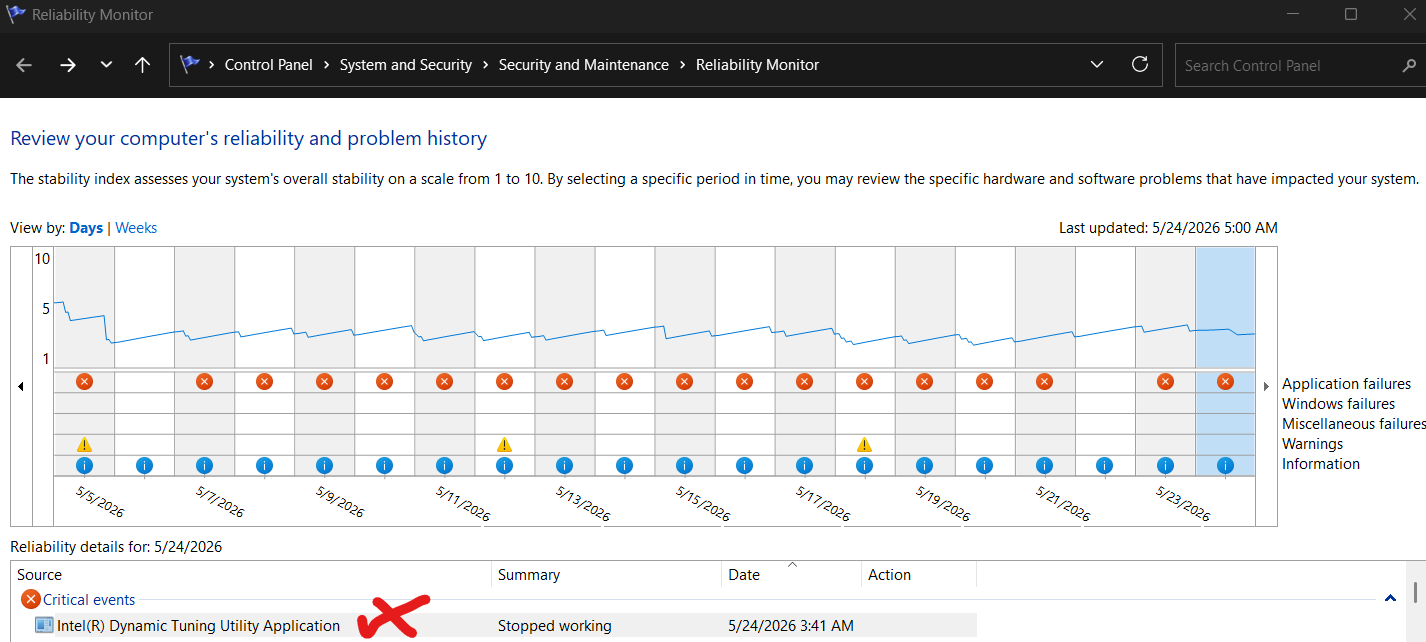The height and width of the screenshot is (642, 1426).
Task: Select application failure icon for 5/14/2026
Action: [624, 381]
